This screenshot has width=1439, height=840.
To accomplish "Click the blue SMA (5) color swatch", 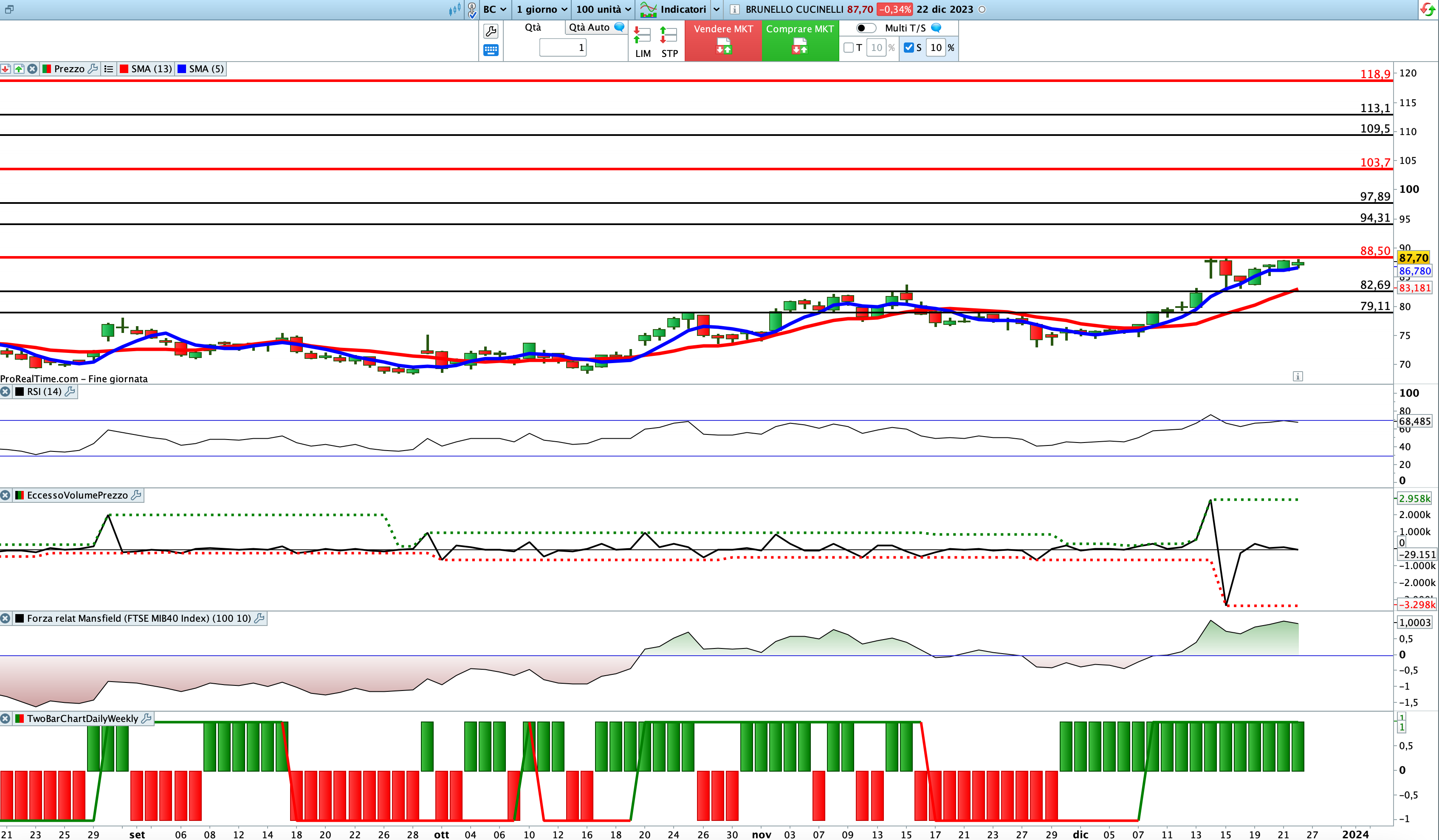I will (182, 69).
